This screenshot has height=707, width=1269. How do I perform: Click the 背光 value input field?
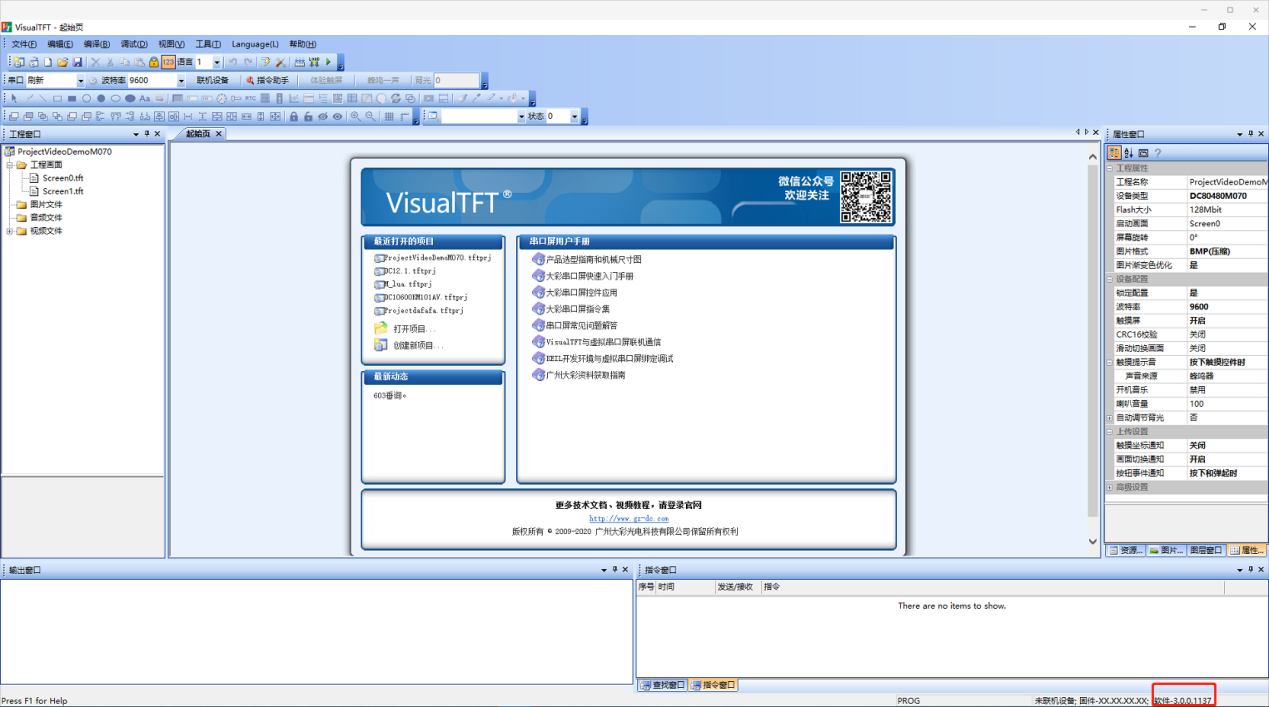[x=456, y=80]
